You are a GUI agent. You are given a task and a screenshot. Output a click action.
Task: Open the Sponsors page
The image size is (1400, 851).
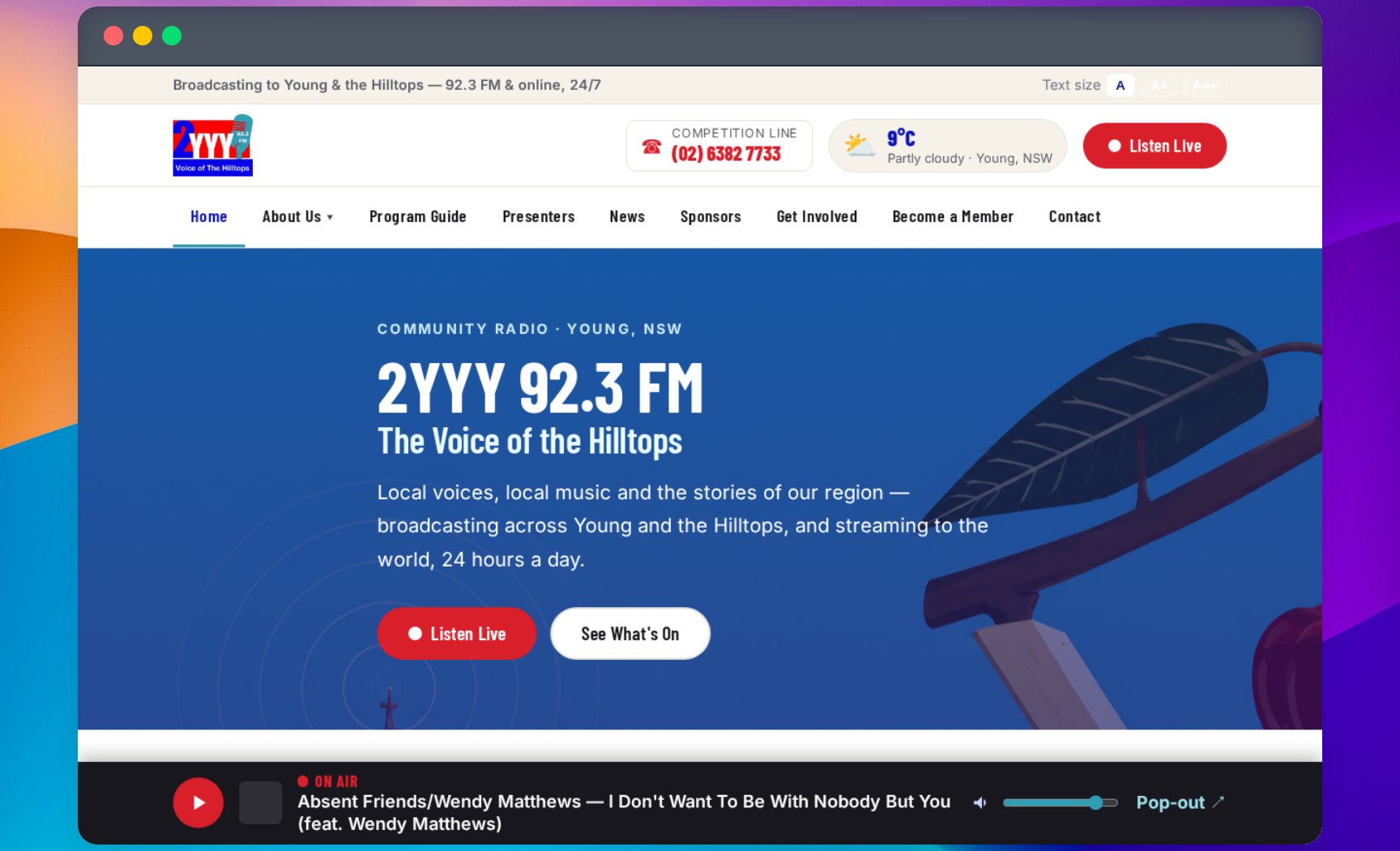711,216
